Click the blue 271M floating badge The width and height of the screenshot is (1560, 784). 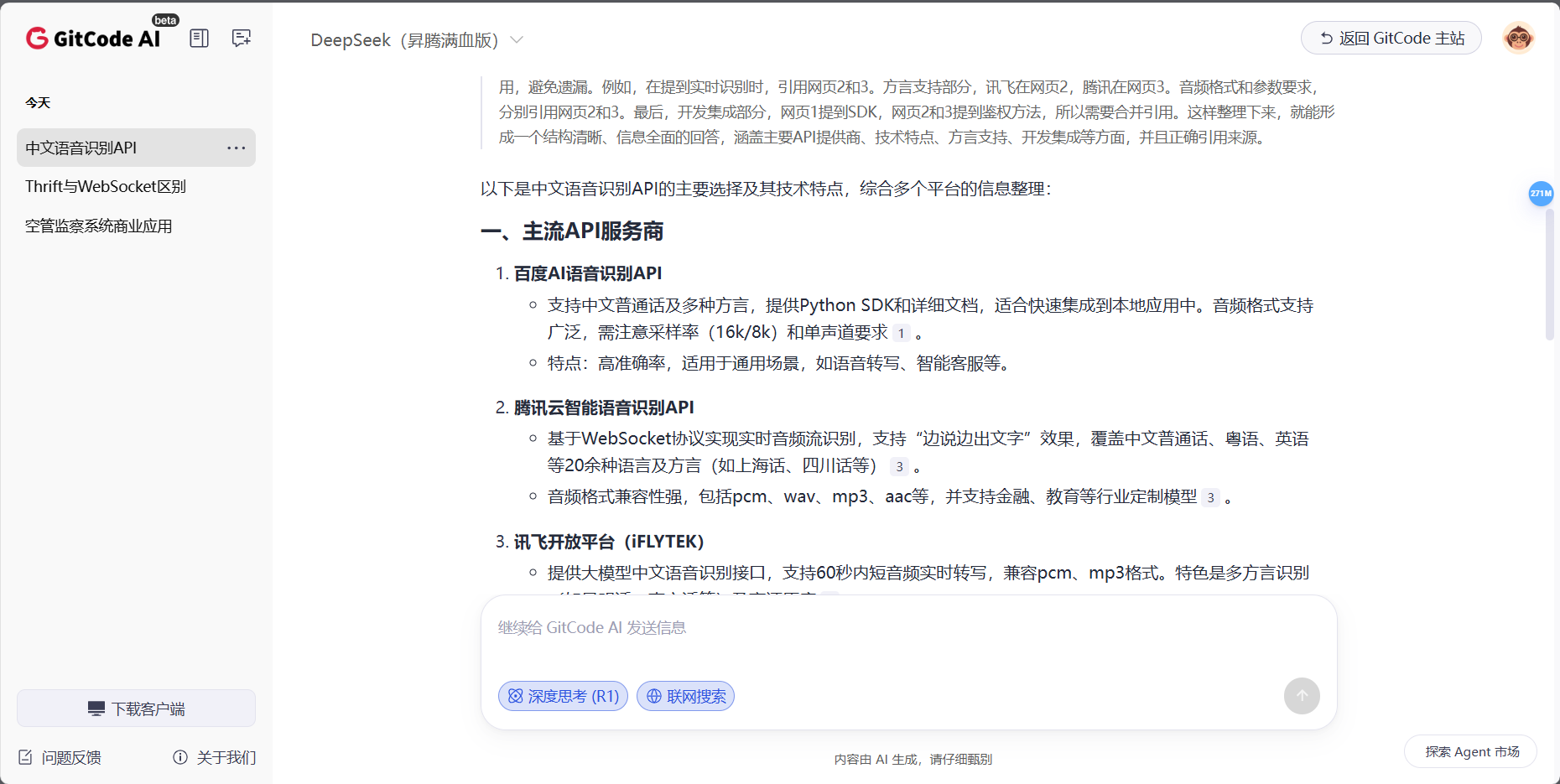[x=1541, y=194]
